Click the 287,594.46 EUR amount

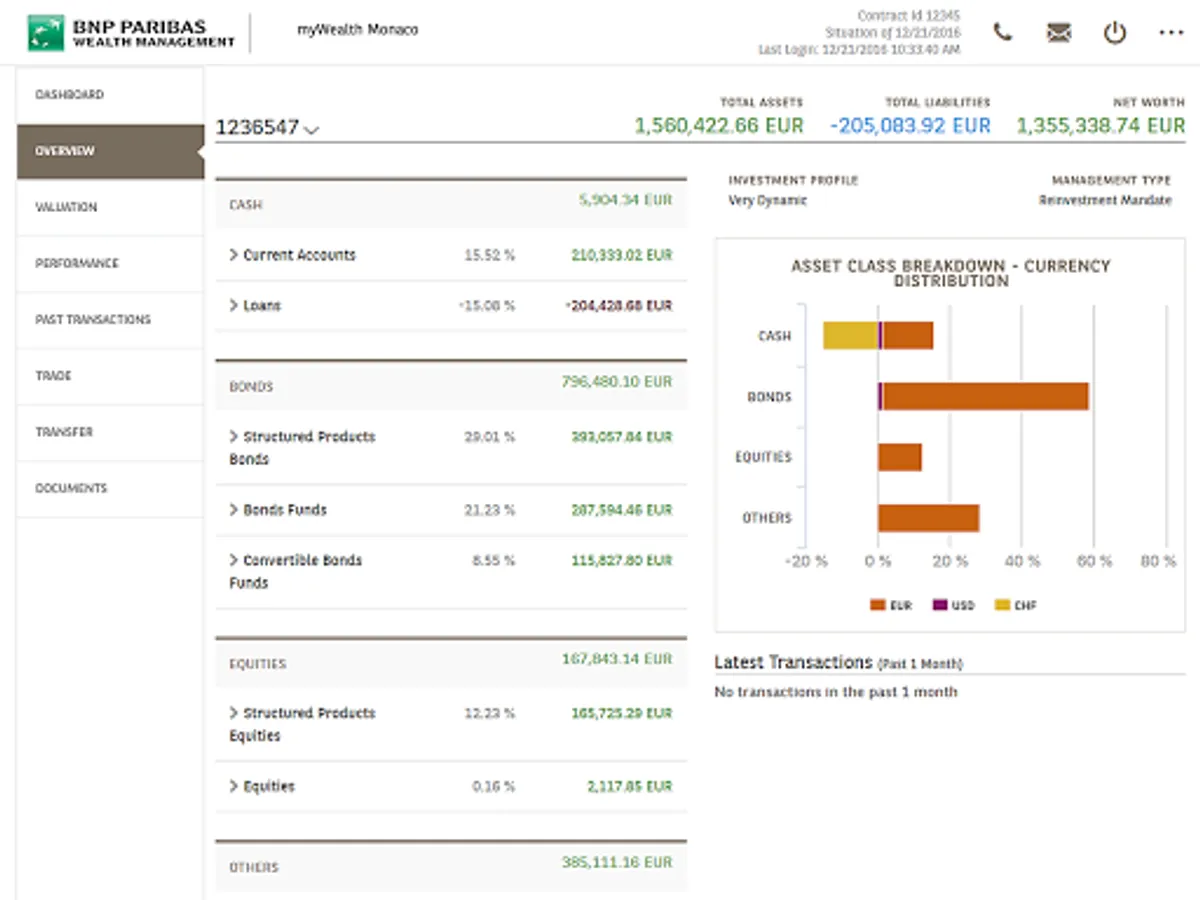point(622,510)
